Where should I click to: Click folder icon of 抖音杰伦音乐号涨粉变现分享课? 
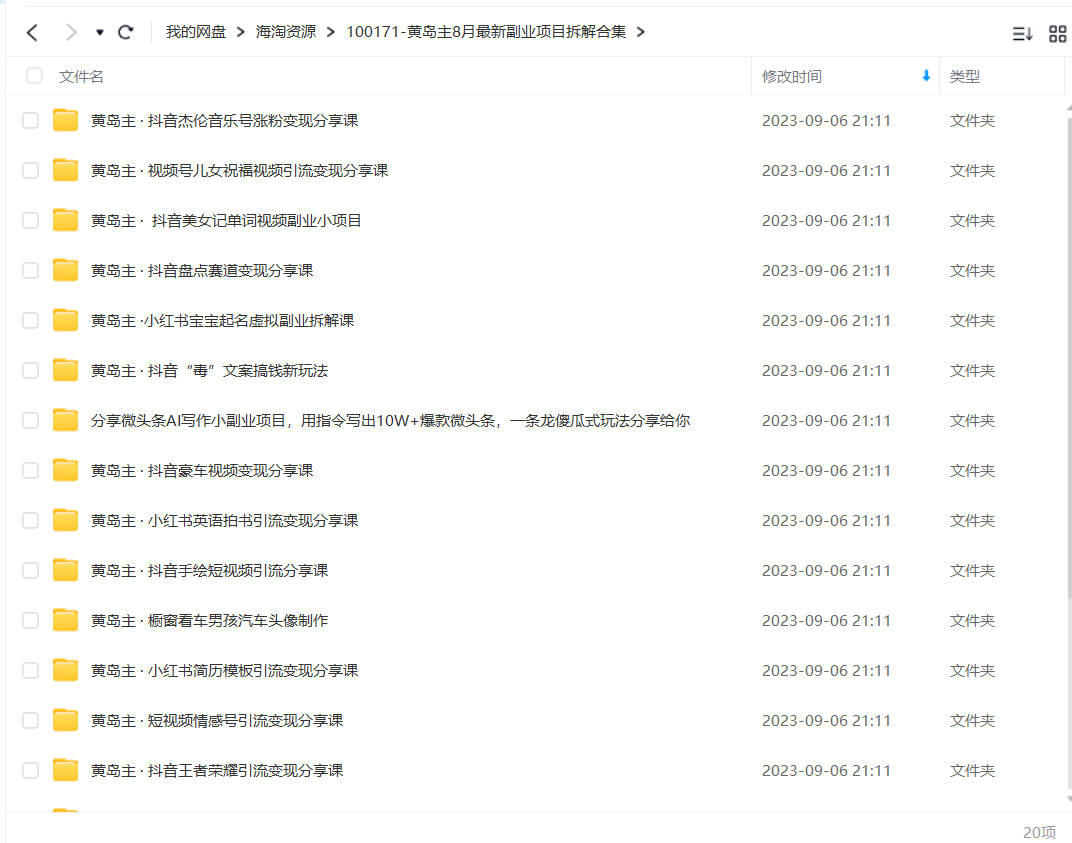pos(66,120)
